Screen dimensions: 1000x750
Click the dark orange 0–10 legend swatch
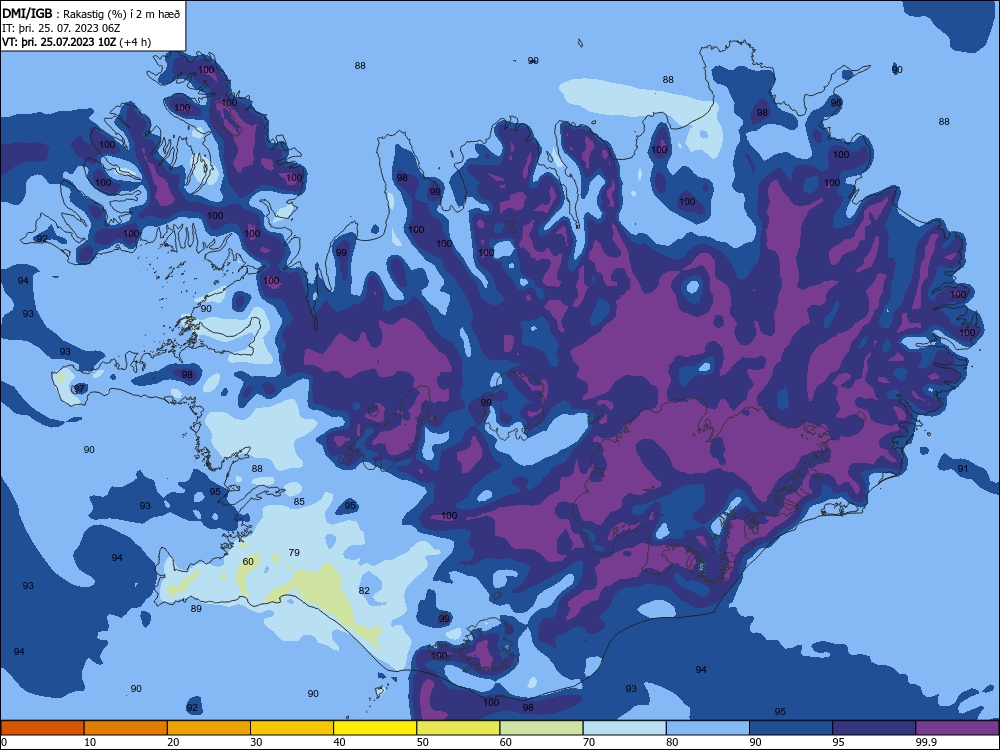click(x=42, y=728)
